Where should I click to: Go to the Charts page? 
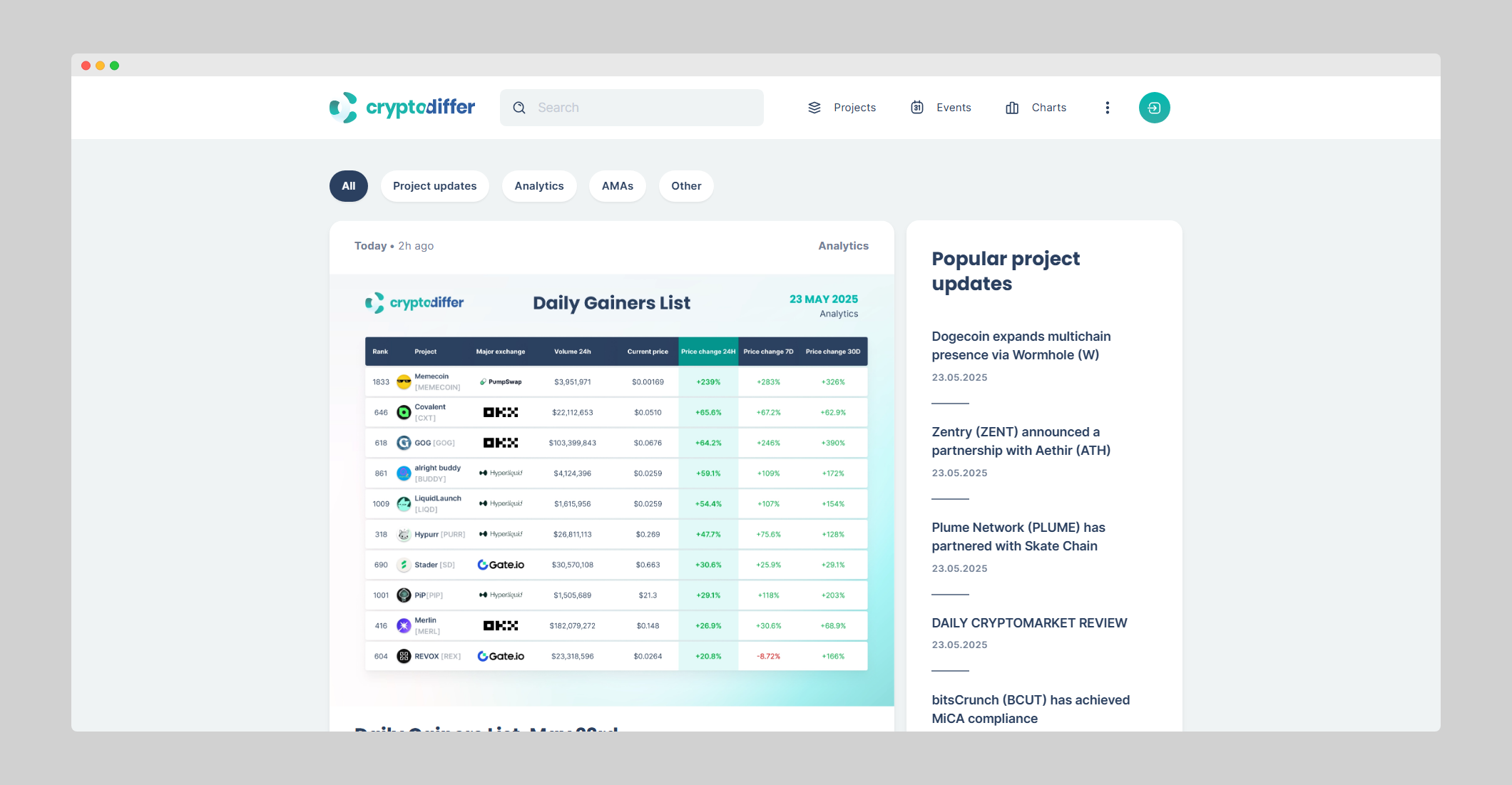pyautogui.click(x=1048, y=108)
